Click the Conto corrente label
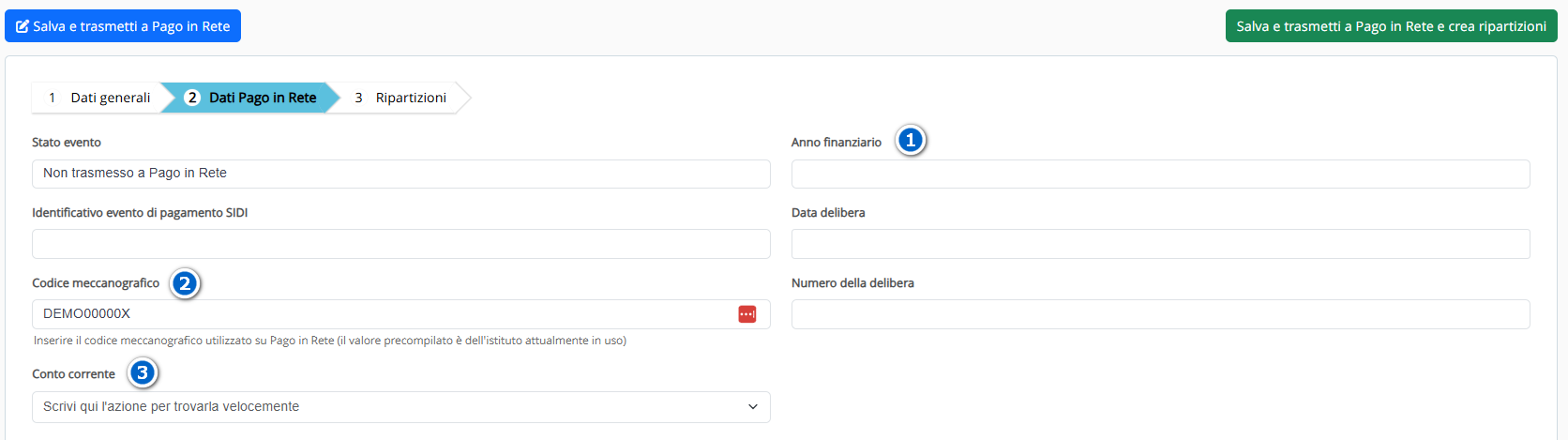1568x440 pixels. [73, 374]
